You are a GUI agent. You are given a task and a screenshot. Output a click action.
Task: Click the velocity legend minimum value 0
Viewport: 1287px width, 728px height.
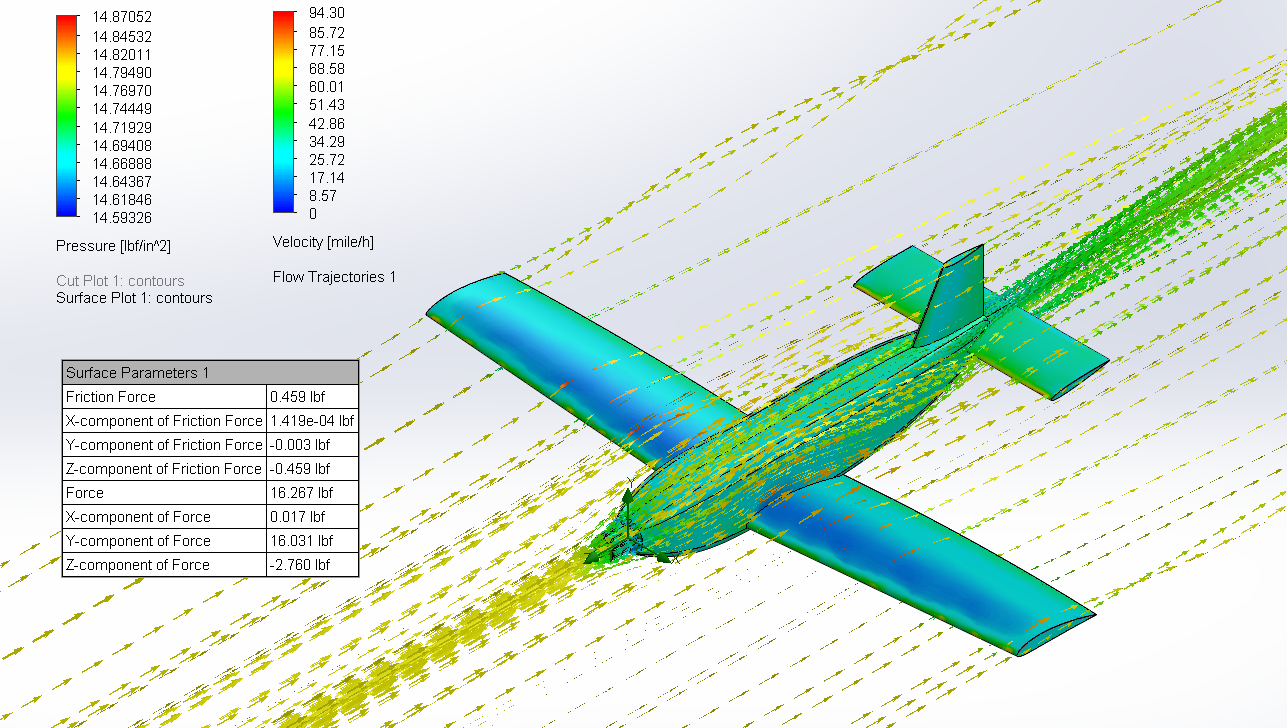(x=313, y=214)
